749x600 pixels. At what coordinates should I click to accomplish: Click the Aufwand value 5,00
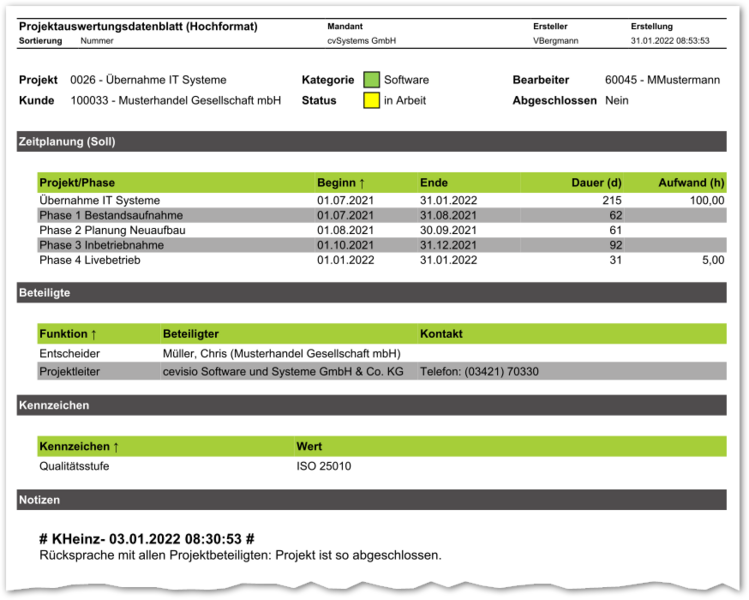pos(713,260)
